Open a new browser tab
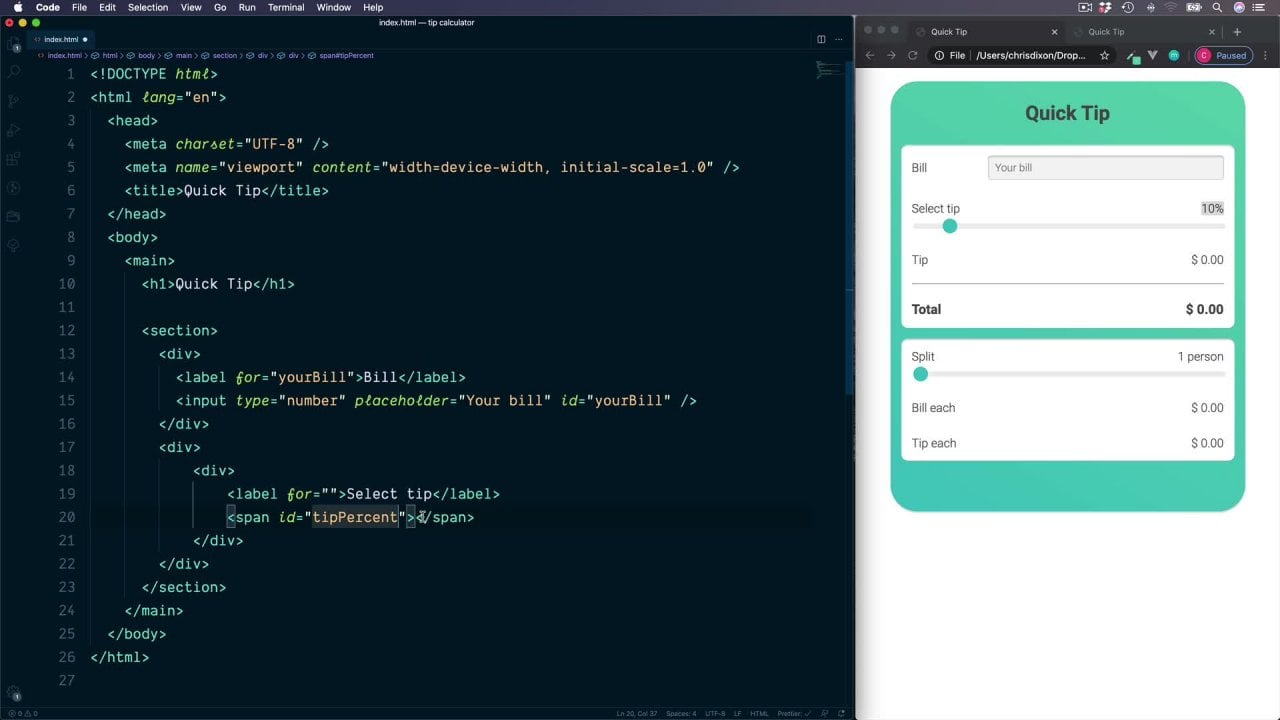Screen dimensions: 1280x720 click(1237, 32)
